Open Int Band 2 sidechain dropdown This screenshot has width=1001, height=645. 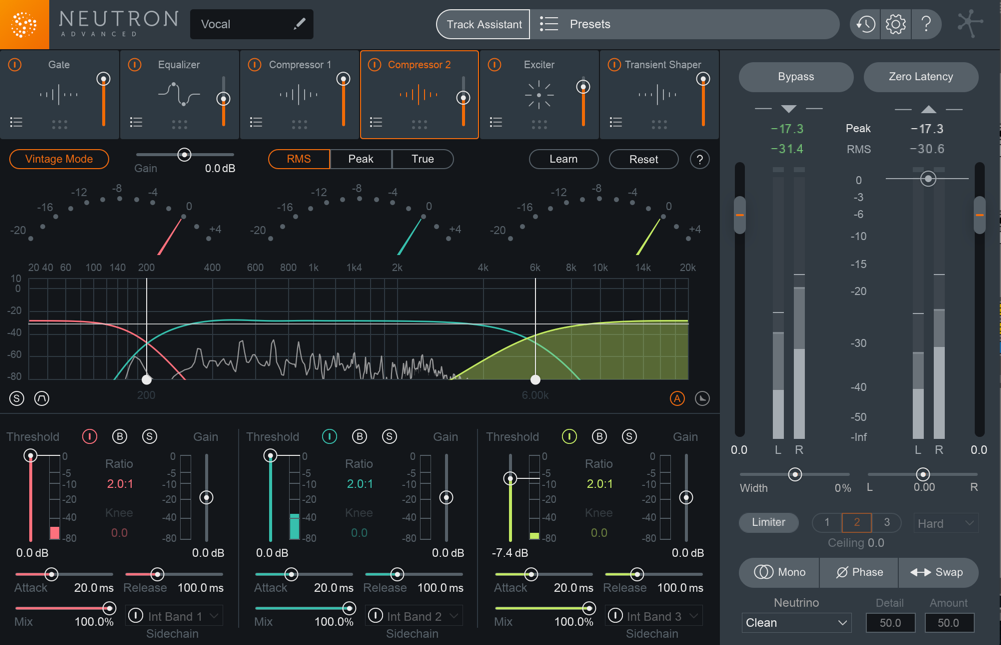point(414,616)
